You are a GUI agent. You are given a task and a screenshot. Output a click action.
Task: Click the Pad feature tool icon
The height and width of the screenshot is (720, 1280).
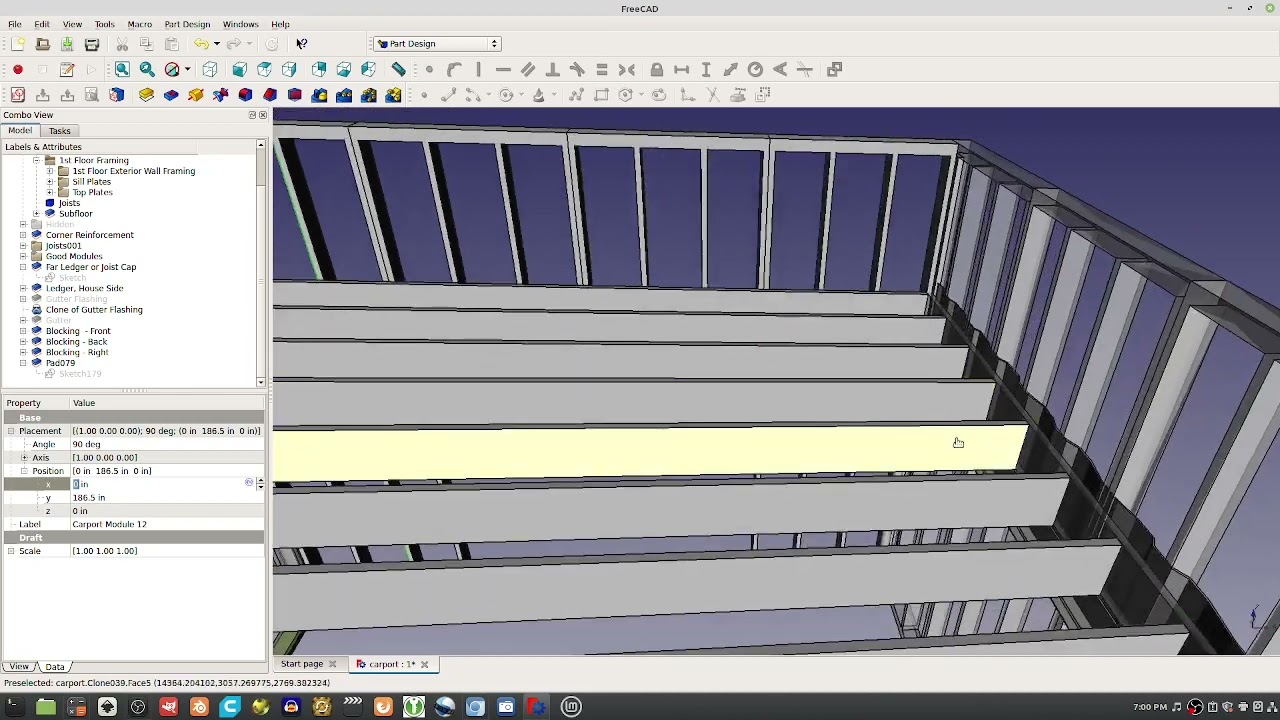pos(146,95)
